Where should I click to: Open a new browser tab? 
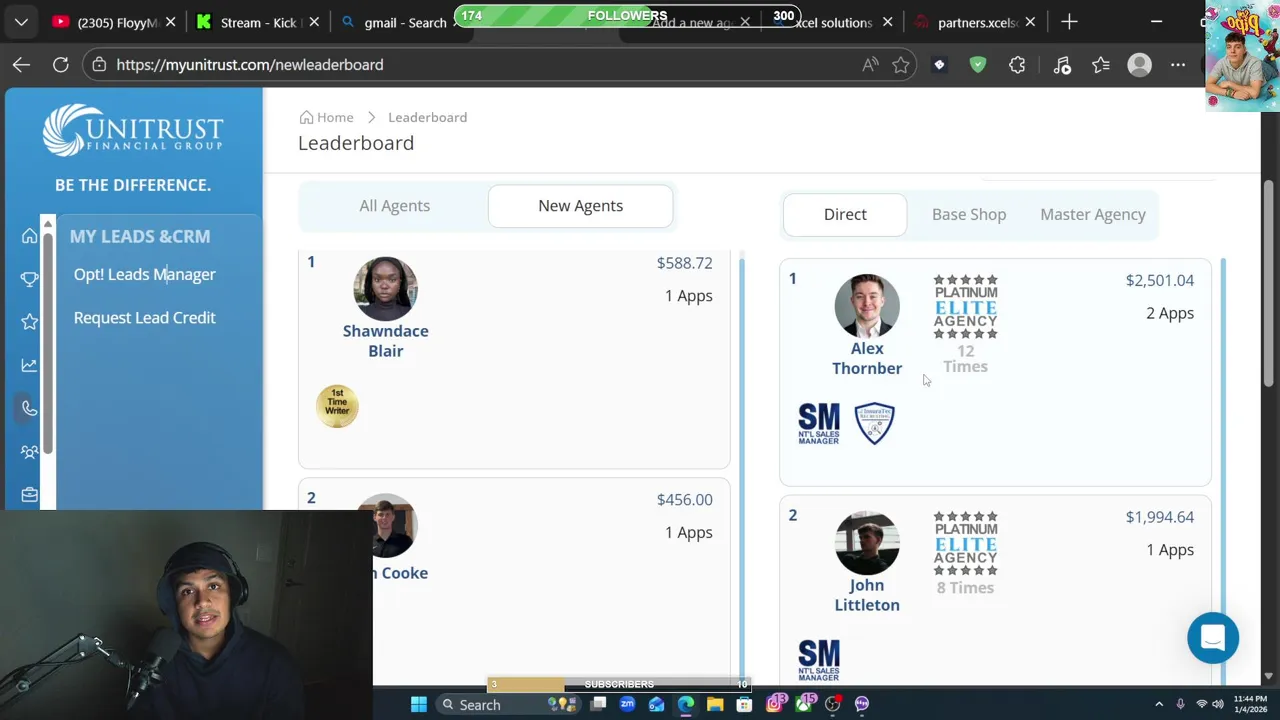1069,22
